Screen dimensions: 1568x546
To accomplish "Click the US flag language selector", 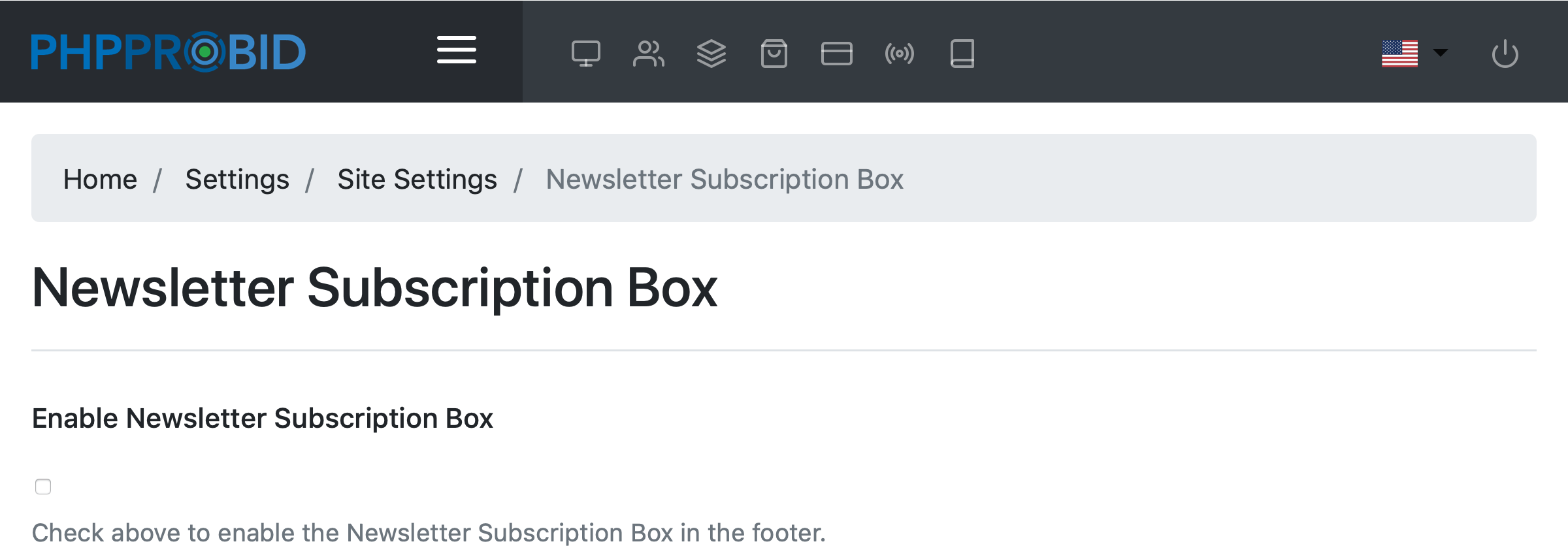I will (x=1399, y=54).
